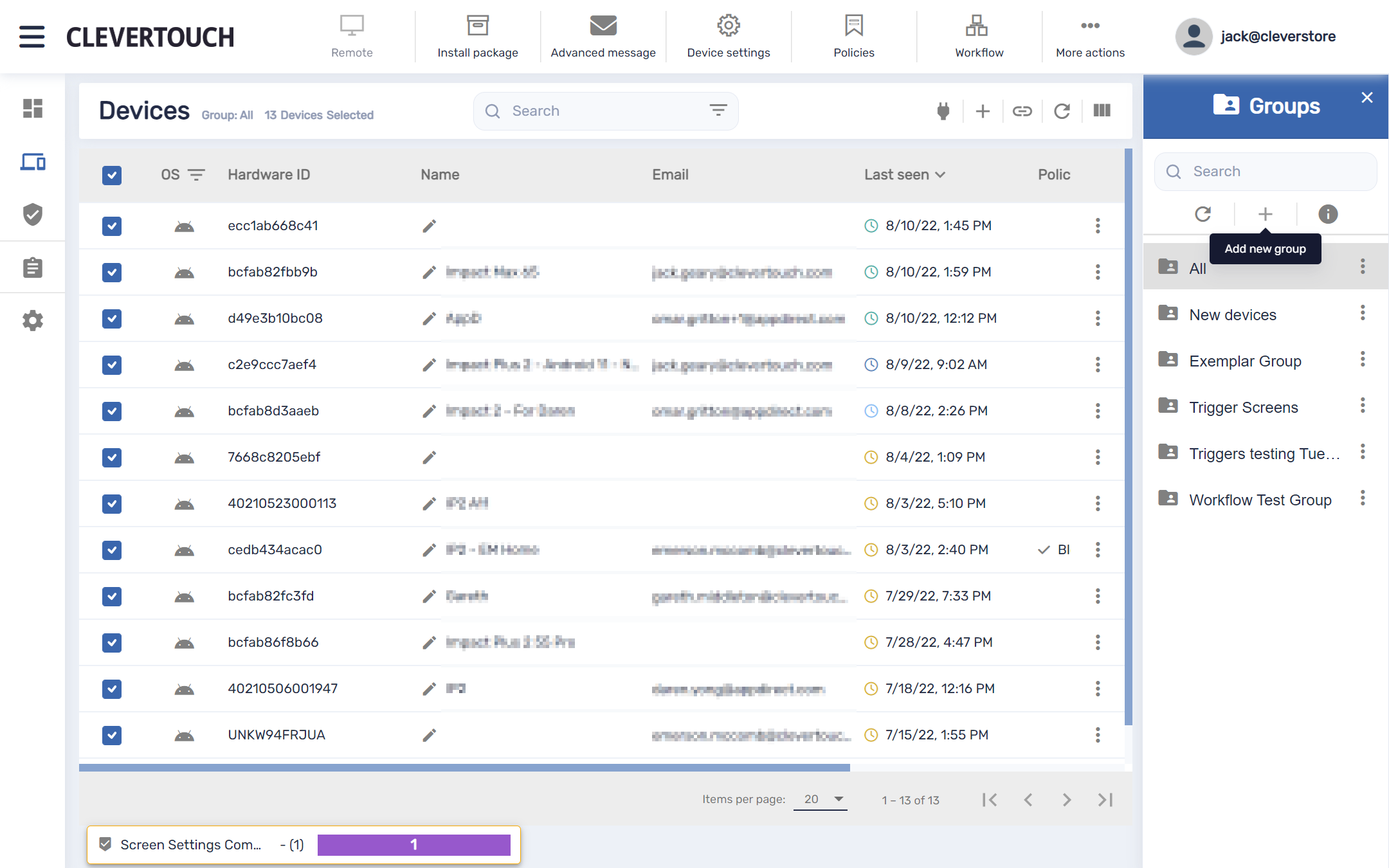Toggle the select-all devices checkbox

112,175
